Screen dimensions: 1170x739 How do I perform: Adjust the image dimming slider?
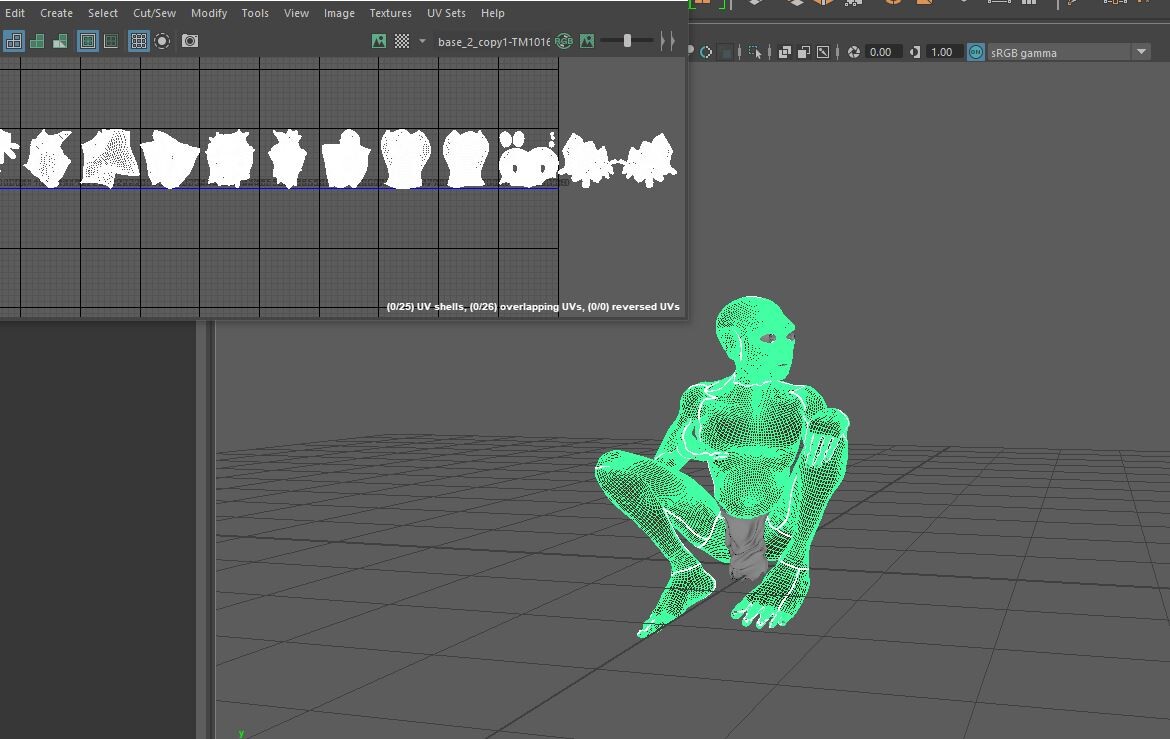pyautogui.click(x=627, y=41)
